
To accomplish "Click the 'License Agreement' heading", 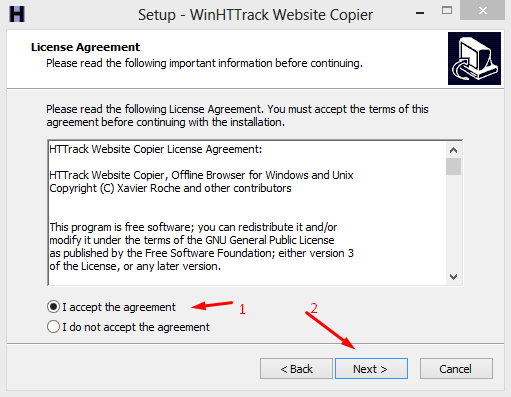I will tap(85, 47).
